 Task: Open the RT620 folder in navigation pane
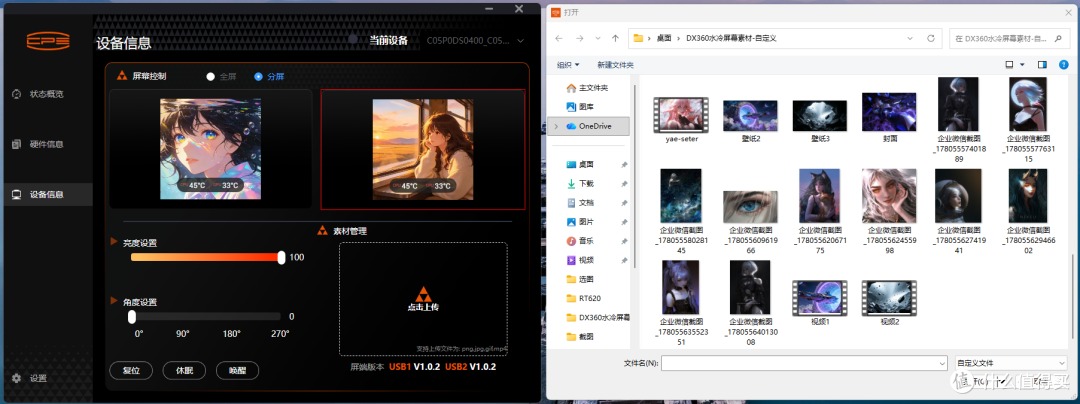coord(589,298)
